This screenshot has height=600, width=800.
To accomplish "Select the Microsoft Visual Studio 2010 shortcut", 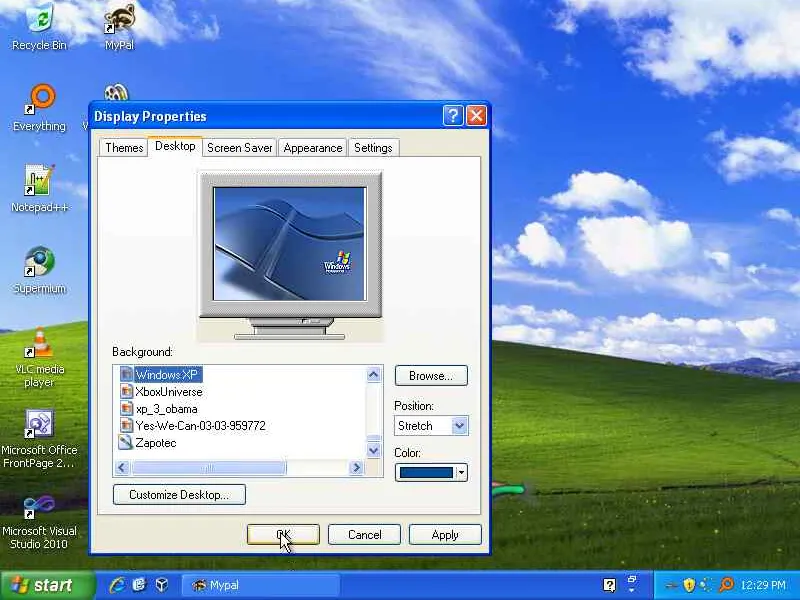I will pos(39,519).
